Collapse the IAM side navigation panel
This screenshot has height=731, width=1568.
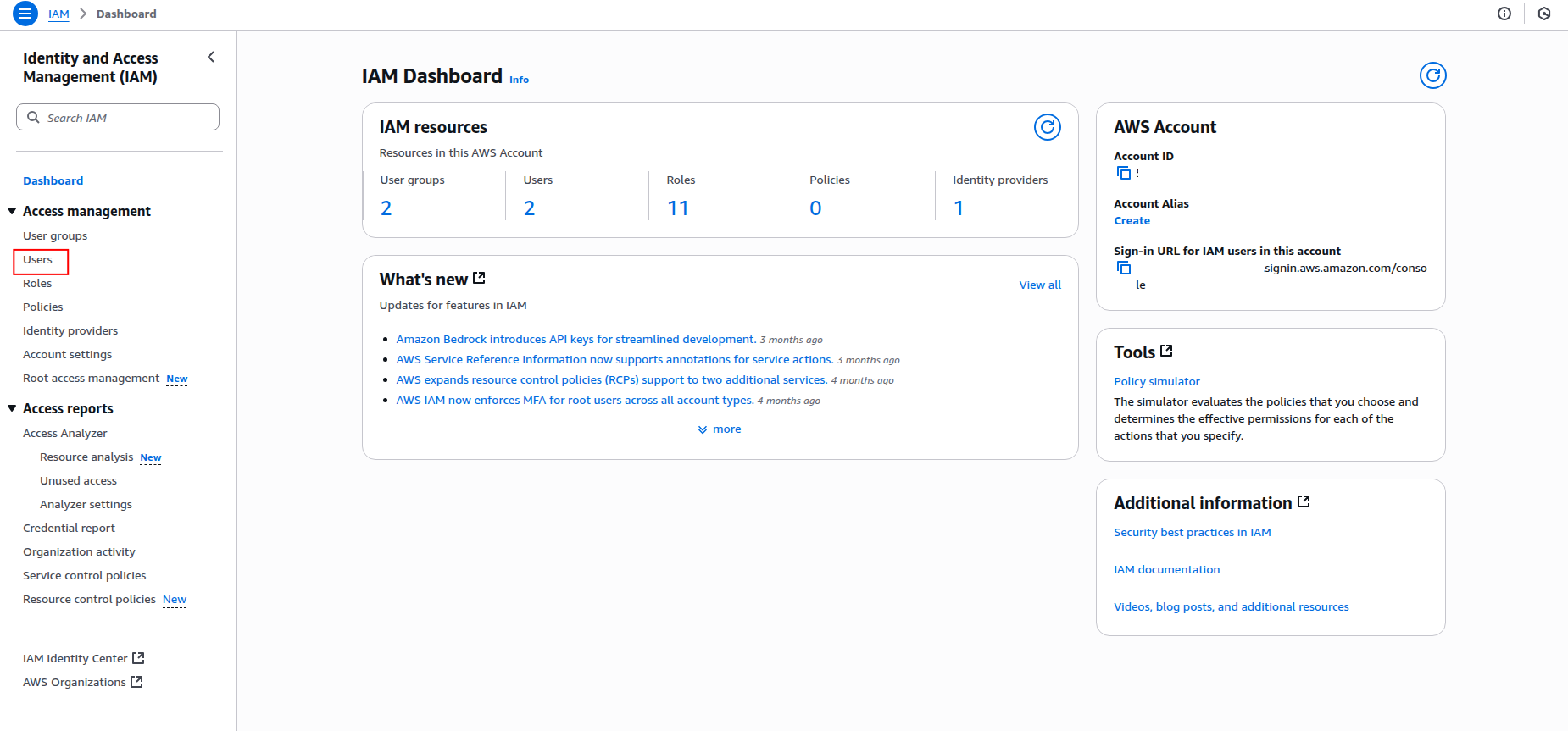tap(211, 57)
